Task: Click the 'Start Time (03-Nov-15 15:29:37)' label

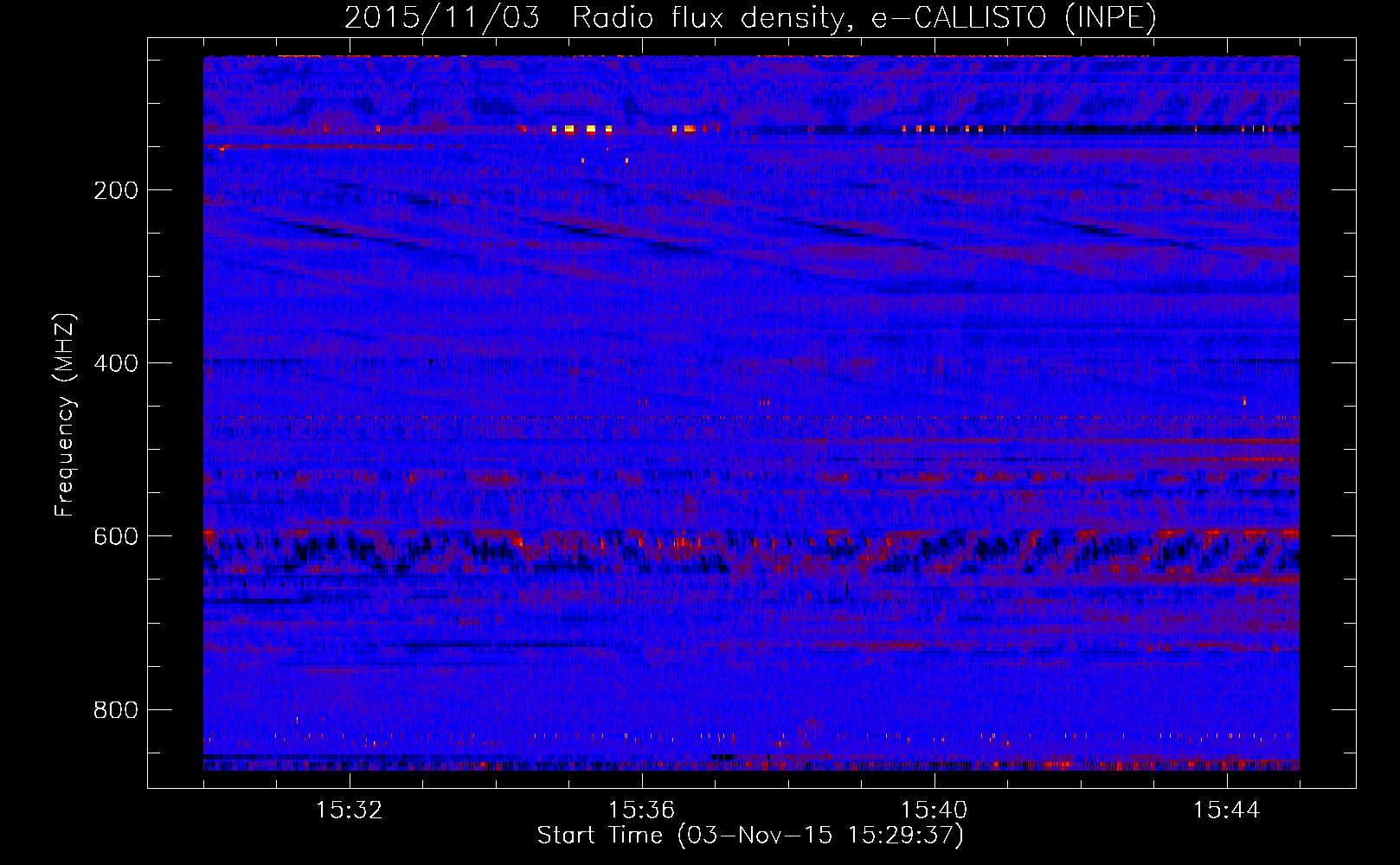Action: (750, 836)
